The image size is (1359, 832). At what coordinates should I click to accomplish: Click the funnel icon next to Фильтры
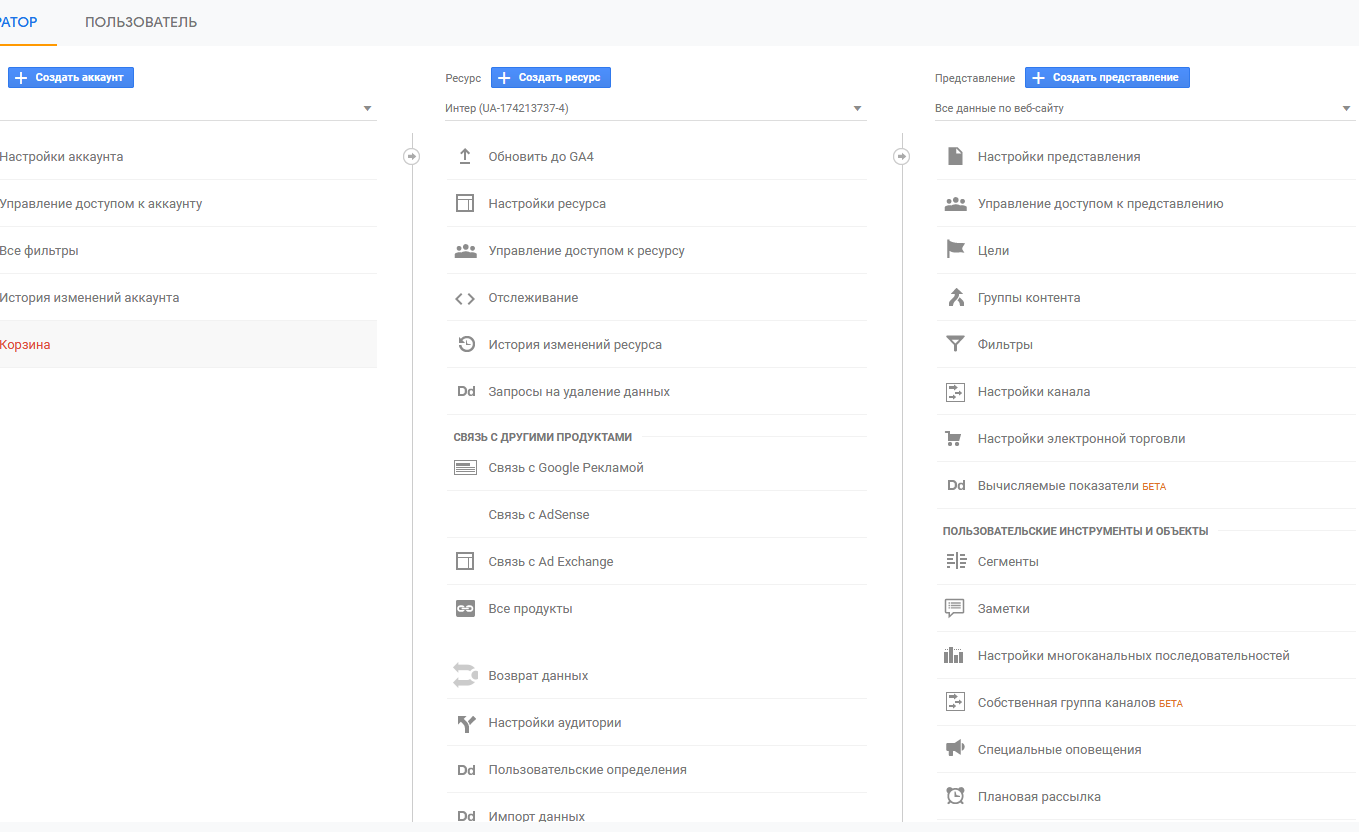tap(955, 345)
